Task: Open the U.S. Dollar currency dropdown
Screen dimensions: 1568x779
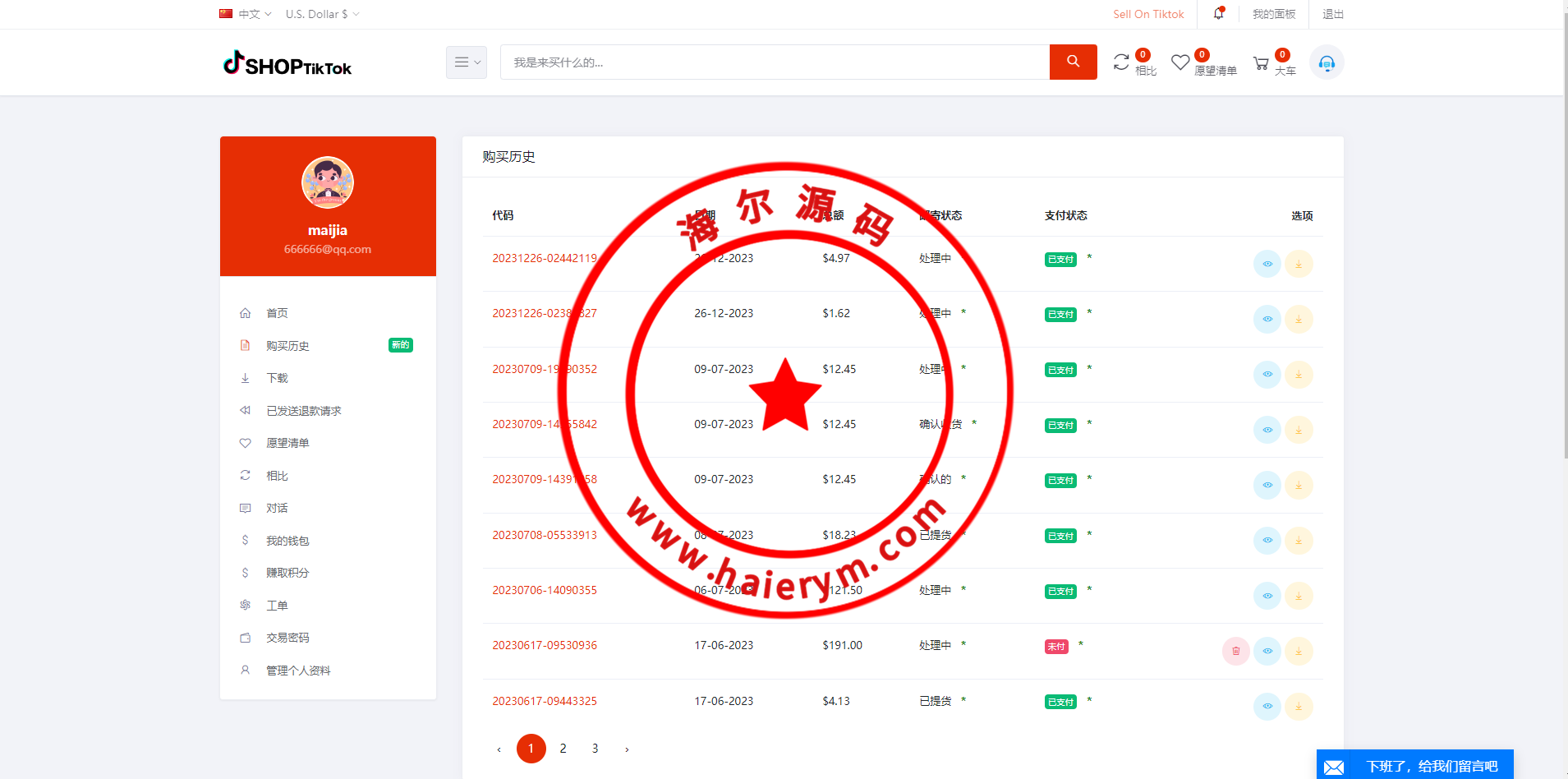Action: [x=322, y=14]
